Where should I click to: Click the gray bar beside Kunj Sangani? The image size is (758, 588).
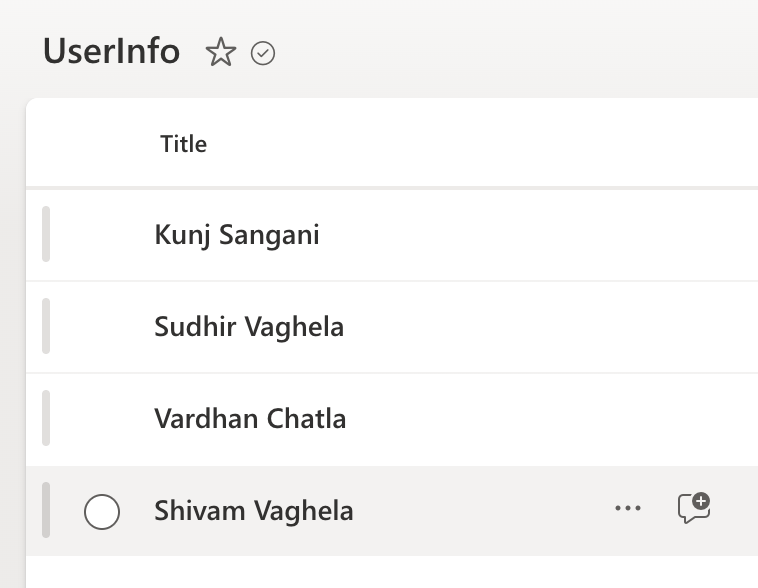pyautogui.click(x=46, y=234)
